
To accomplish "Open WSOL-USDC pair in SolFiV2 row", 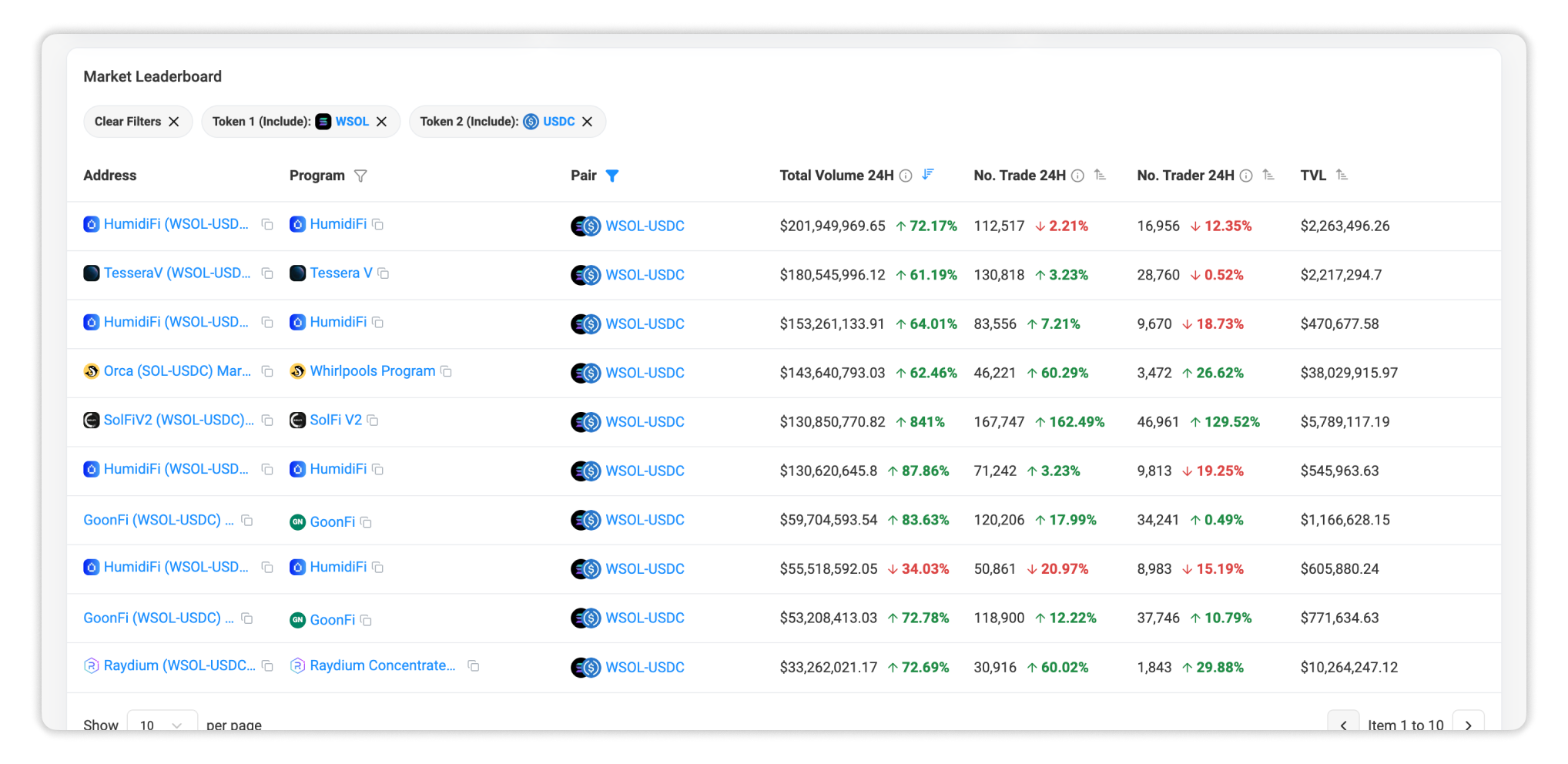I will [645, 422].
